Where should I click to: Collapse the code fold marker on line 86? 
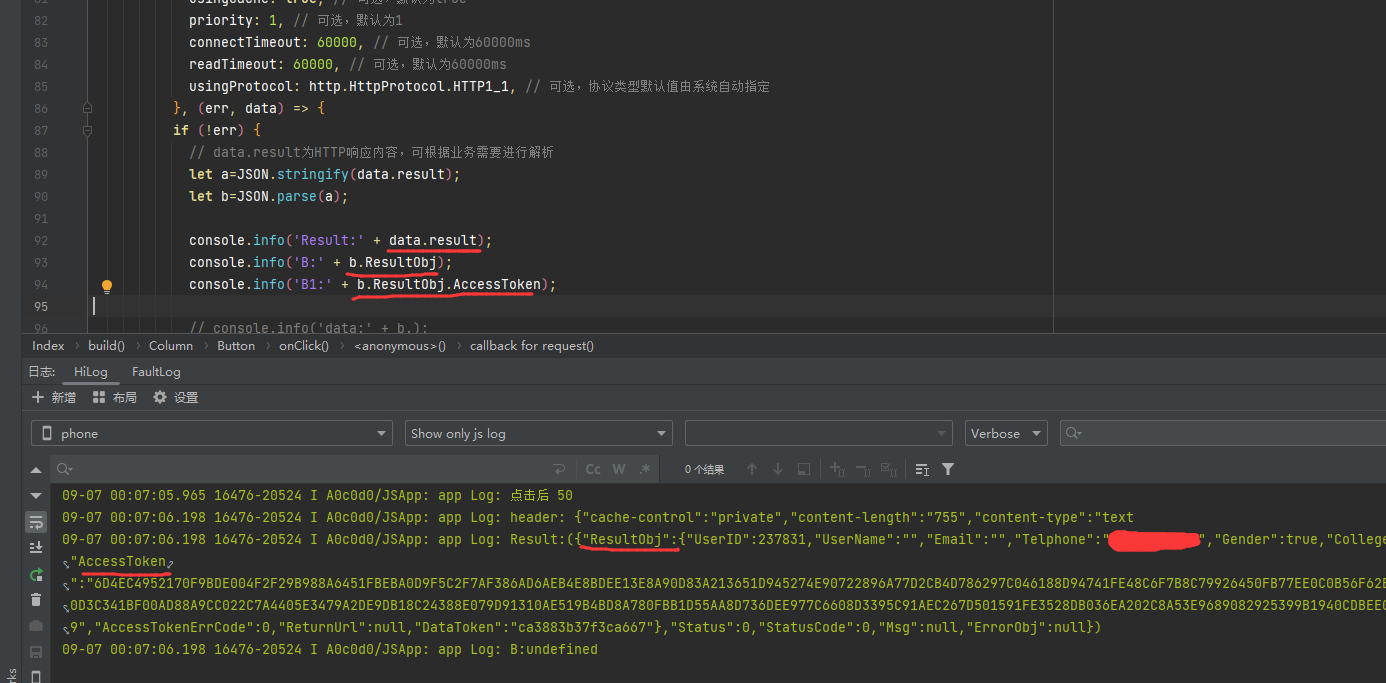pyautogui.click(x=87, y=108)
